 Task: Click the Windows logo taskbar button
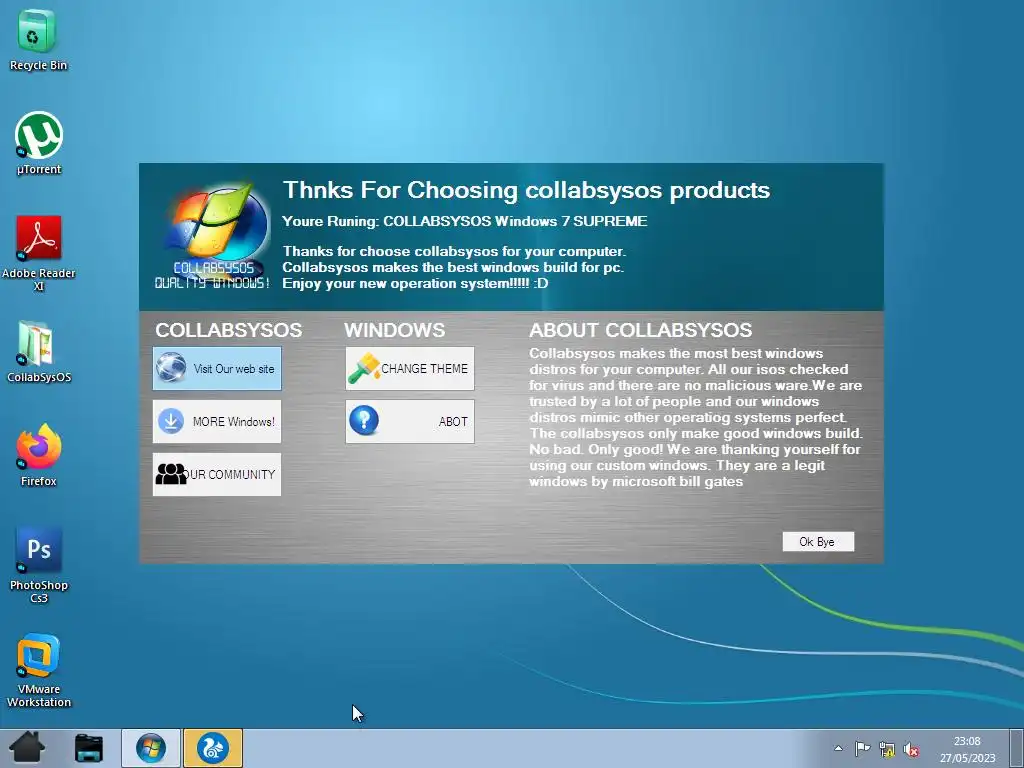click(151, 748)
